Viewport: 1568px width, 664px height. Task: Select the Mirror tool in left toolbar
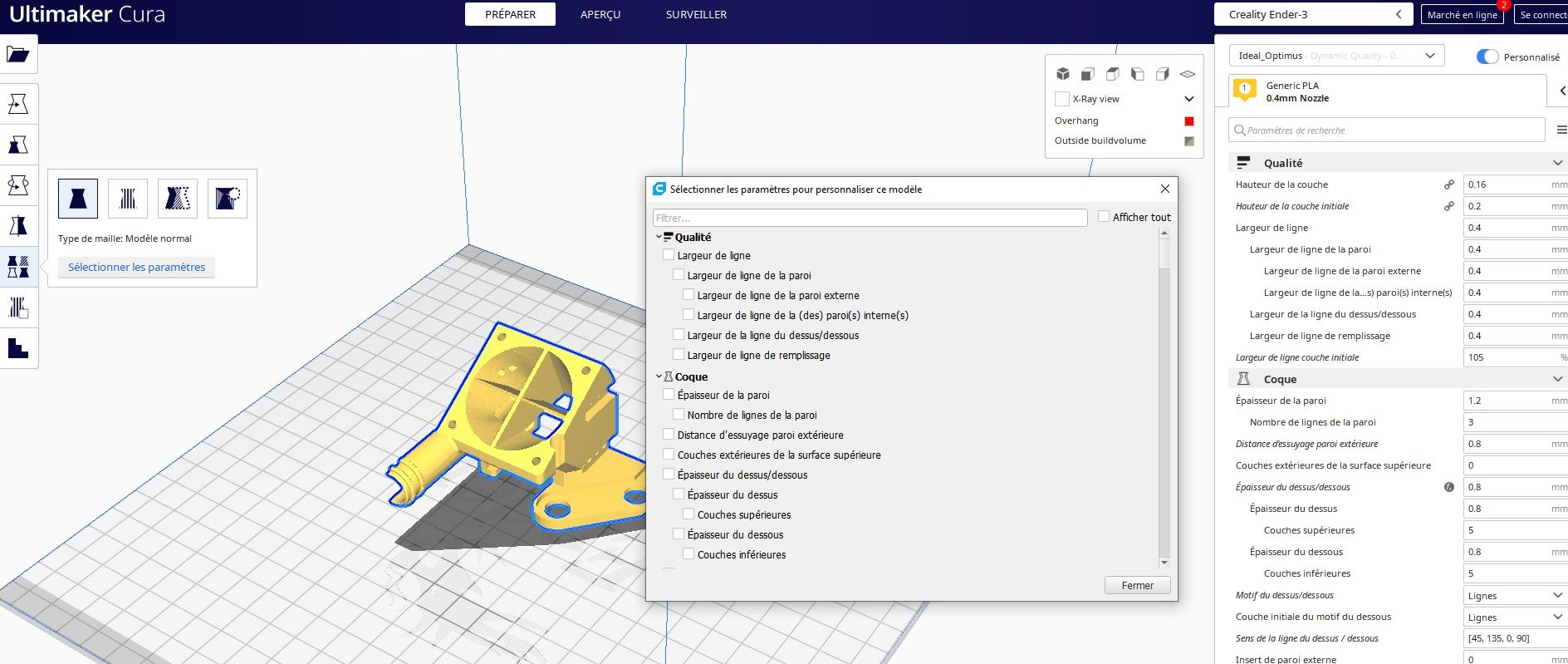pyautogui.click(x=18, y=226)
